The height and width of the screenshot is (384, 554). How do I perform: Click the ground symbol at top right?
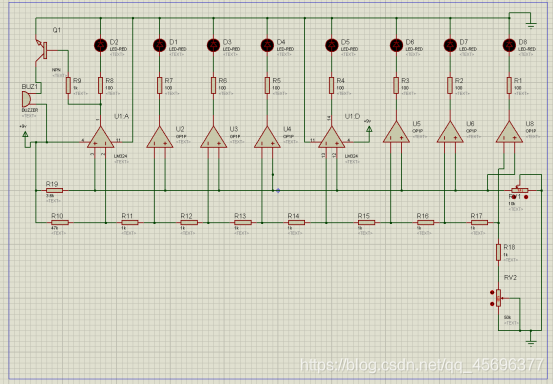pyautogui.click(x=531, y=24)
